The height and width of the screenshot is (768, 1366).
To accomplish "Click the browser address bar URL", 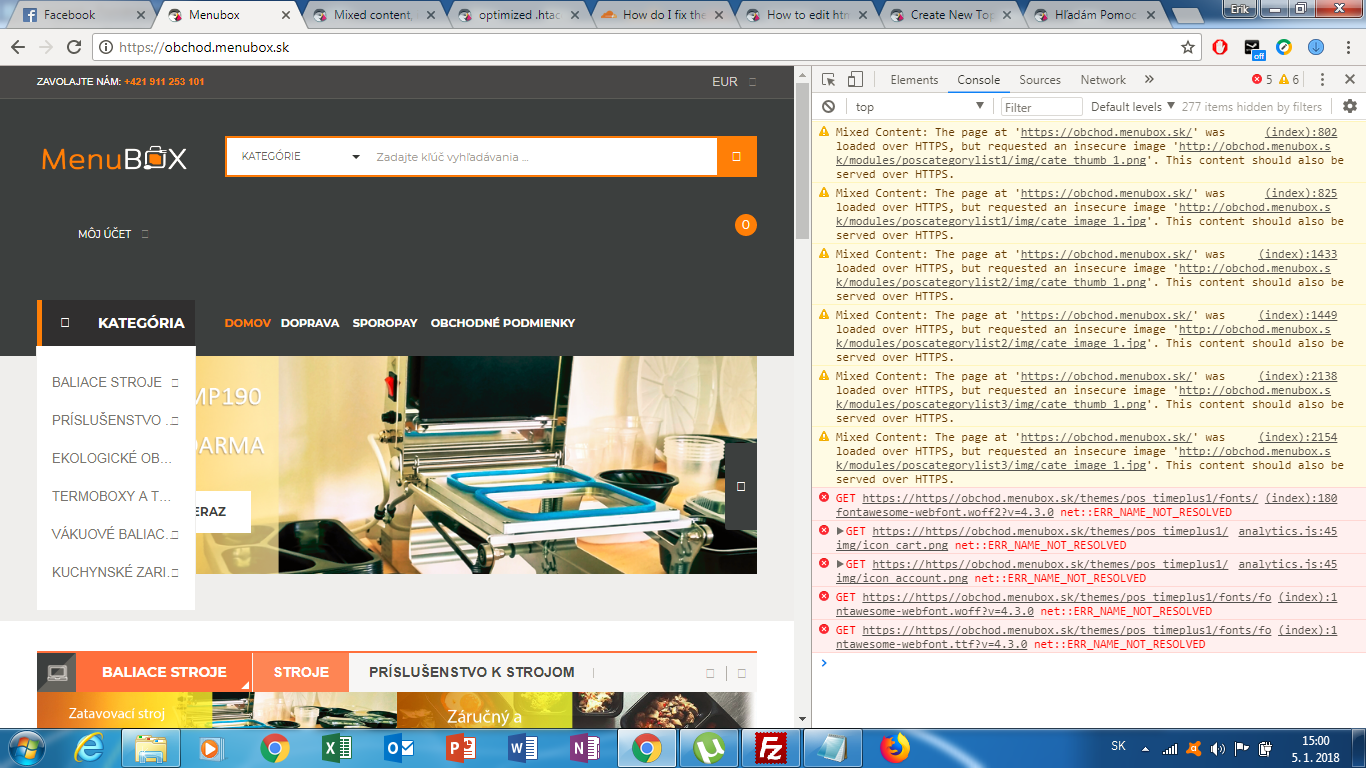I will tap(204, 47).
